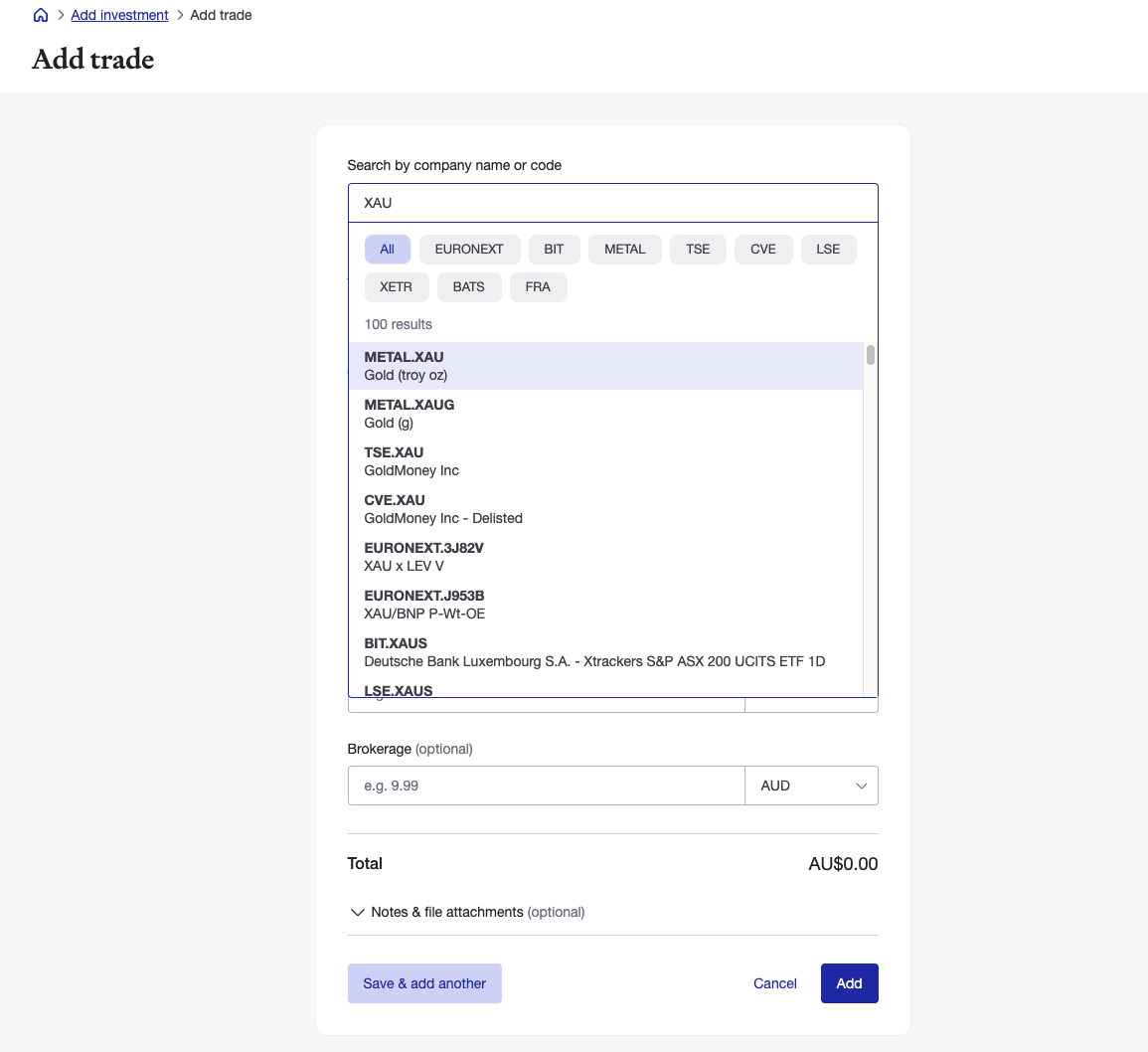
Task: Click the Cancel link
Action: click(x=774, y=983)
